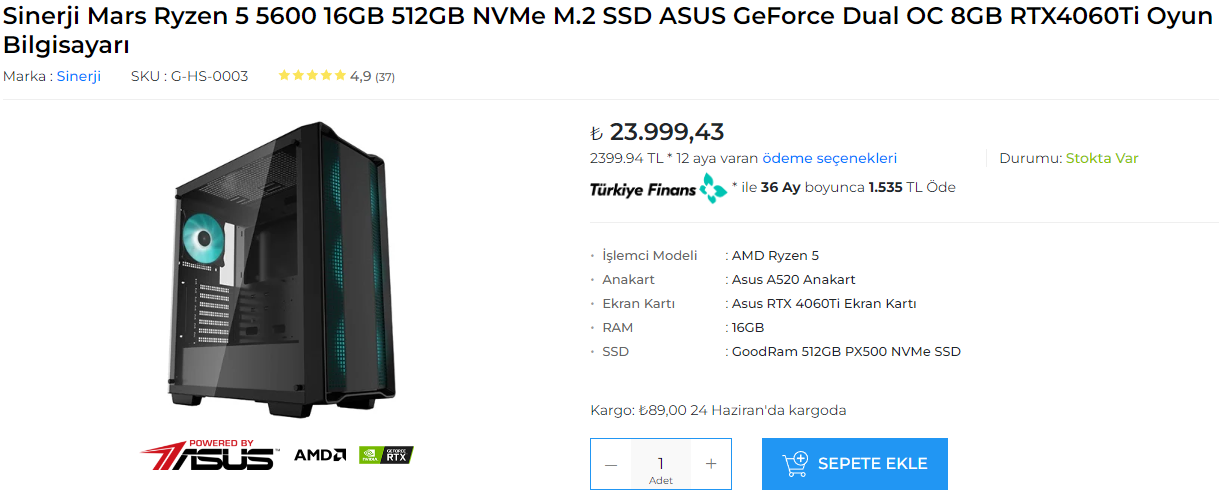The width and height of the screenshot is (1219, 501).
Task: Click the 23.999,43 price text
Action: [666, 132]
